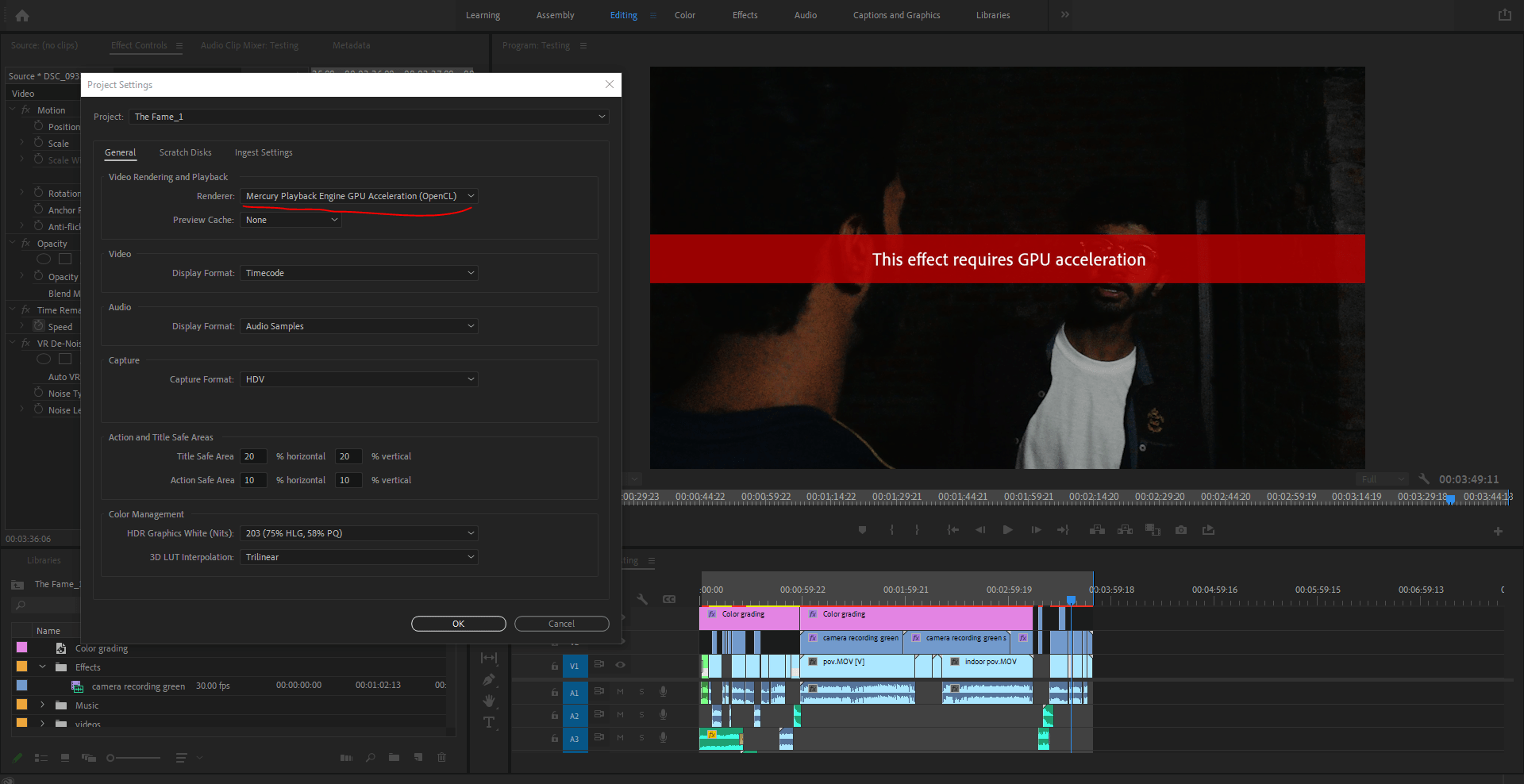The image size is (1524, 784).
Task: Open the Capture Format dropdown
Action: click(471, 379)
